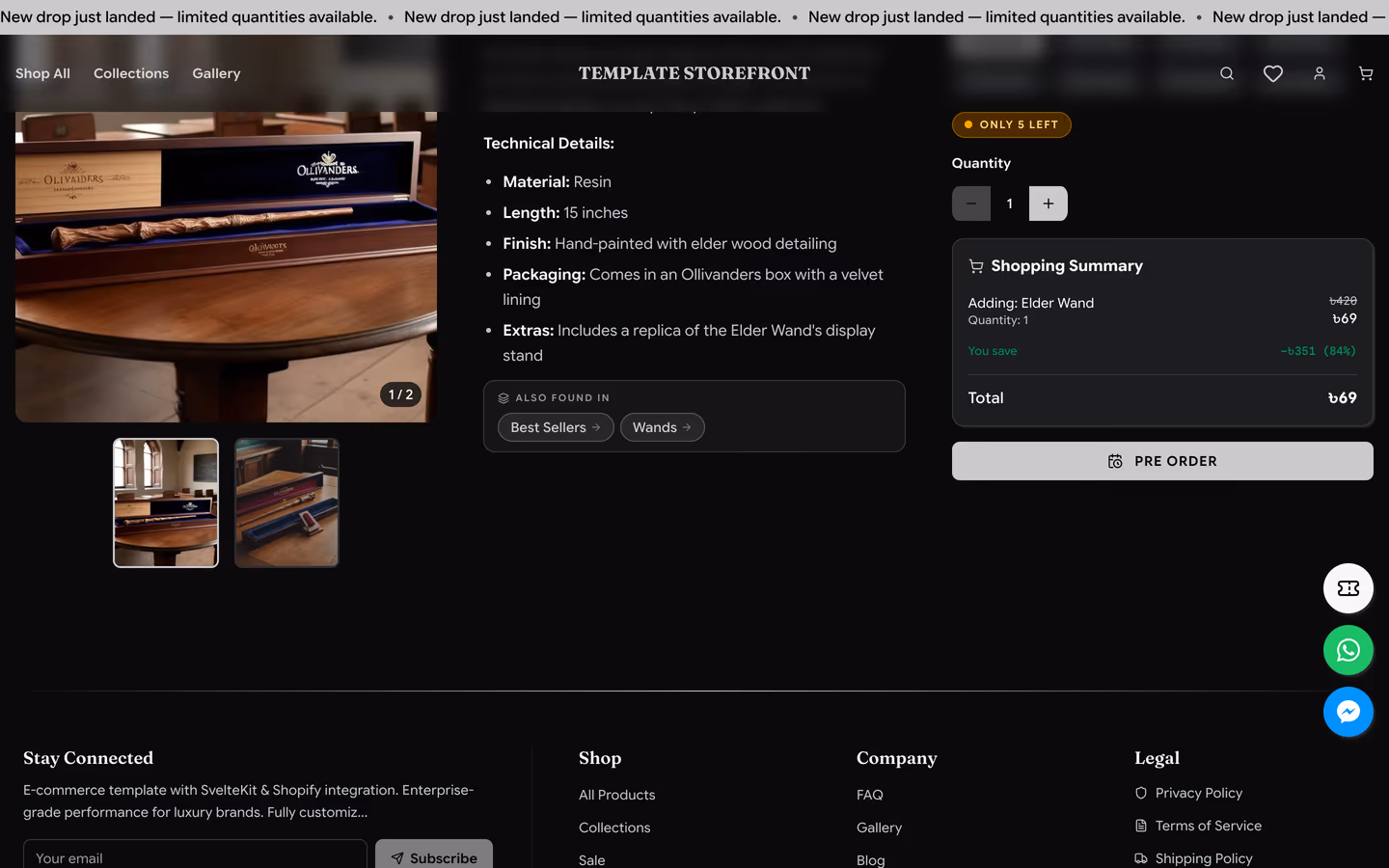This screenshot has height=868, width=1389.
Task: Open Terms of Service link
Action: point(1198,826)
